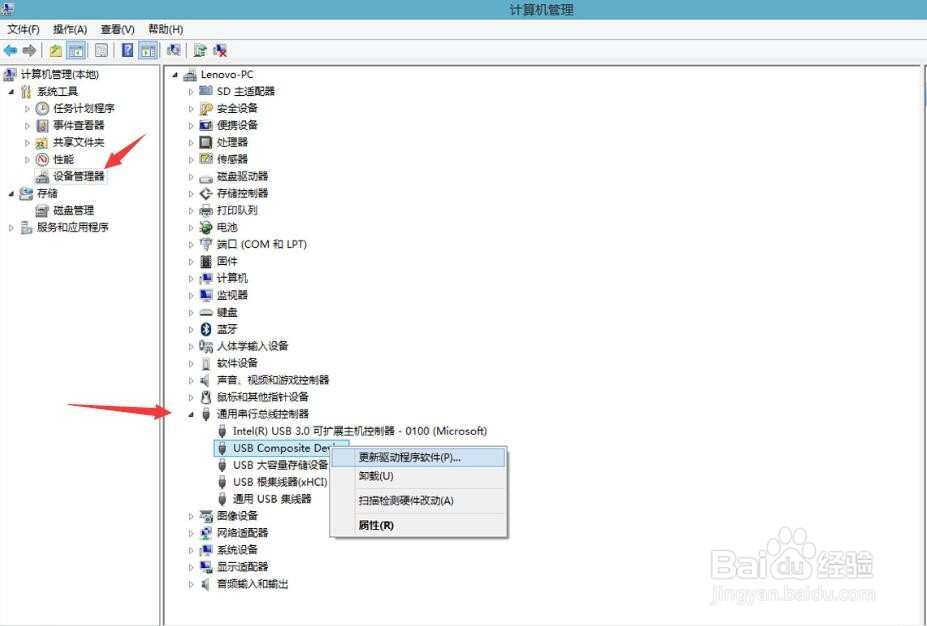Toggle the console tree pane icon
This screenshot has height=626, width=927.
(76, 50)
